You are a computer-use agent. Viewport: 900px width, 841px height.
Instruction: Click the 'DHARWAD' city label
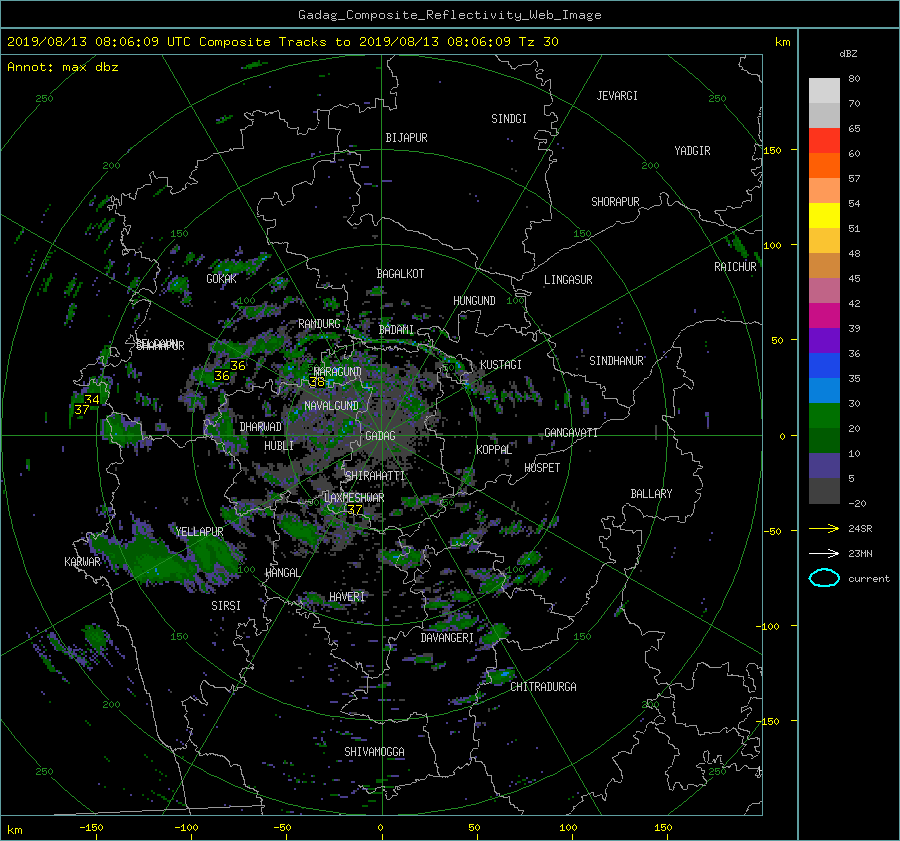261,427
